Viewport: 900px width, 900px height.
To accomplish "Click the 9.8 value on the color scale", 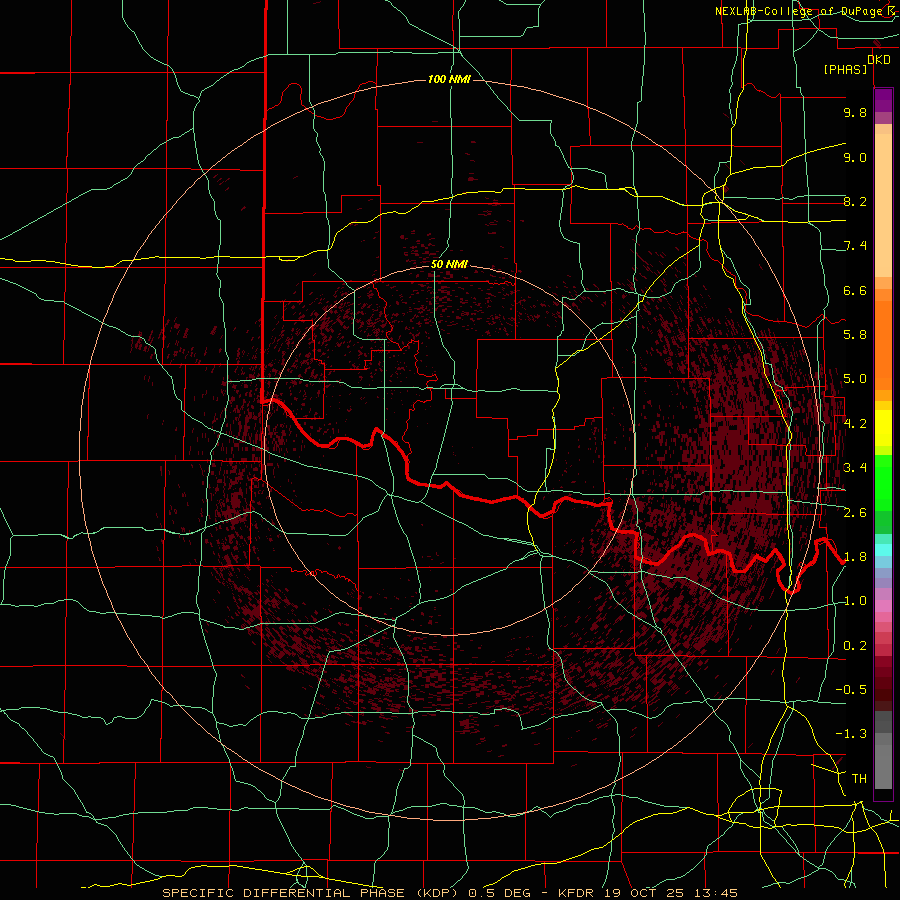I will tap(855, 112).
